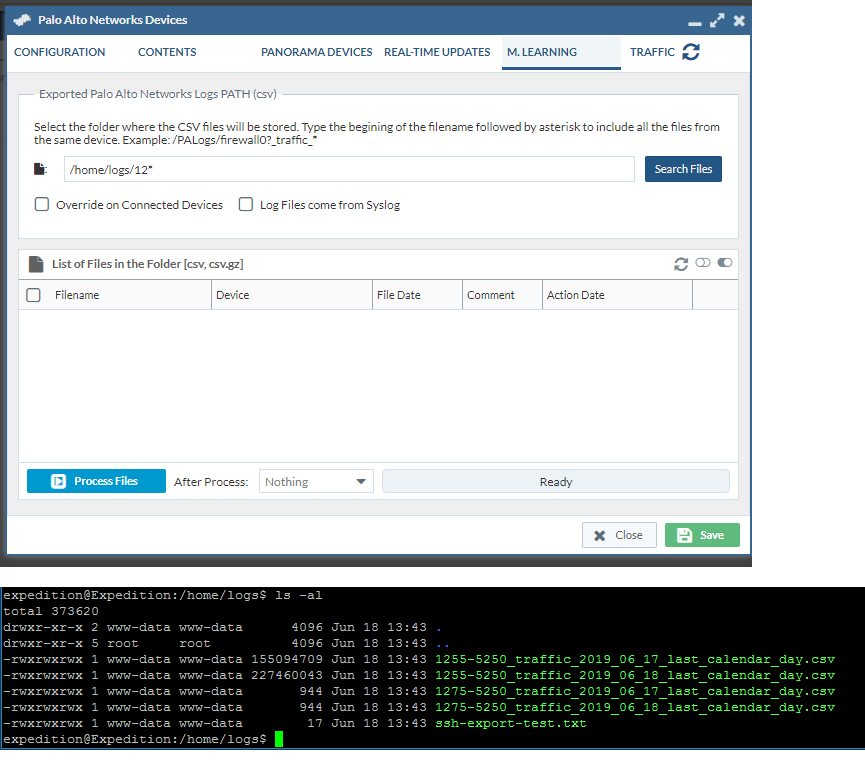Screen dimensions: 865x764
Task: Select all files using the header checkbox
Action: tap(33, 295)
